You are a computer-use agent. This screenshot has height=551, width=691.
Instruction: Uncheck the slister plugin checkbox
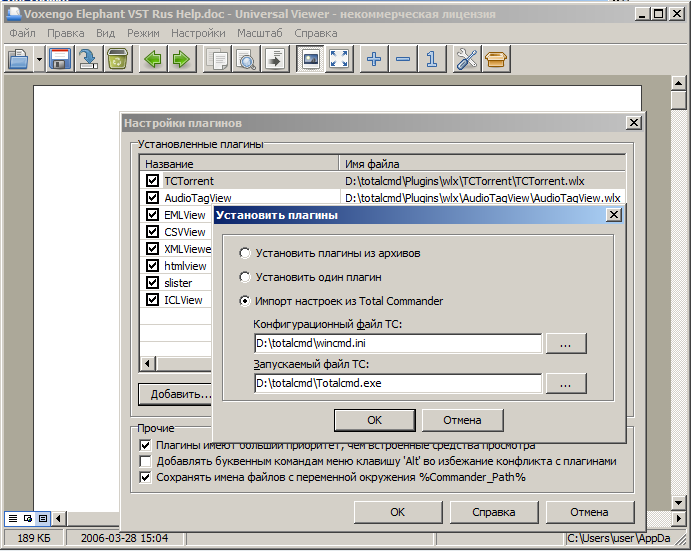[152, 283]
